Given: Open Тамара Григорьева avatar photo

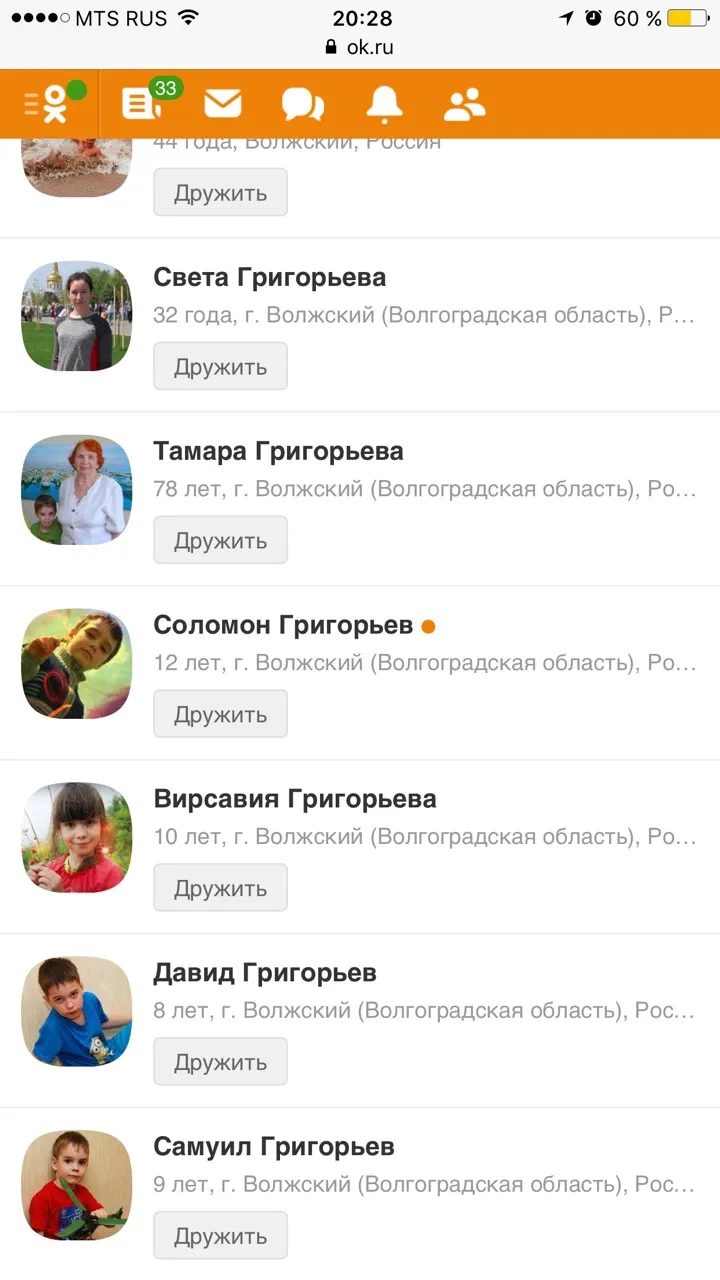Looking at the screenshot, I should (77, 490).
